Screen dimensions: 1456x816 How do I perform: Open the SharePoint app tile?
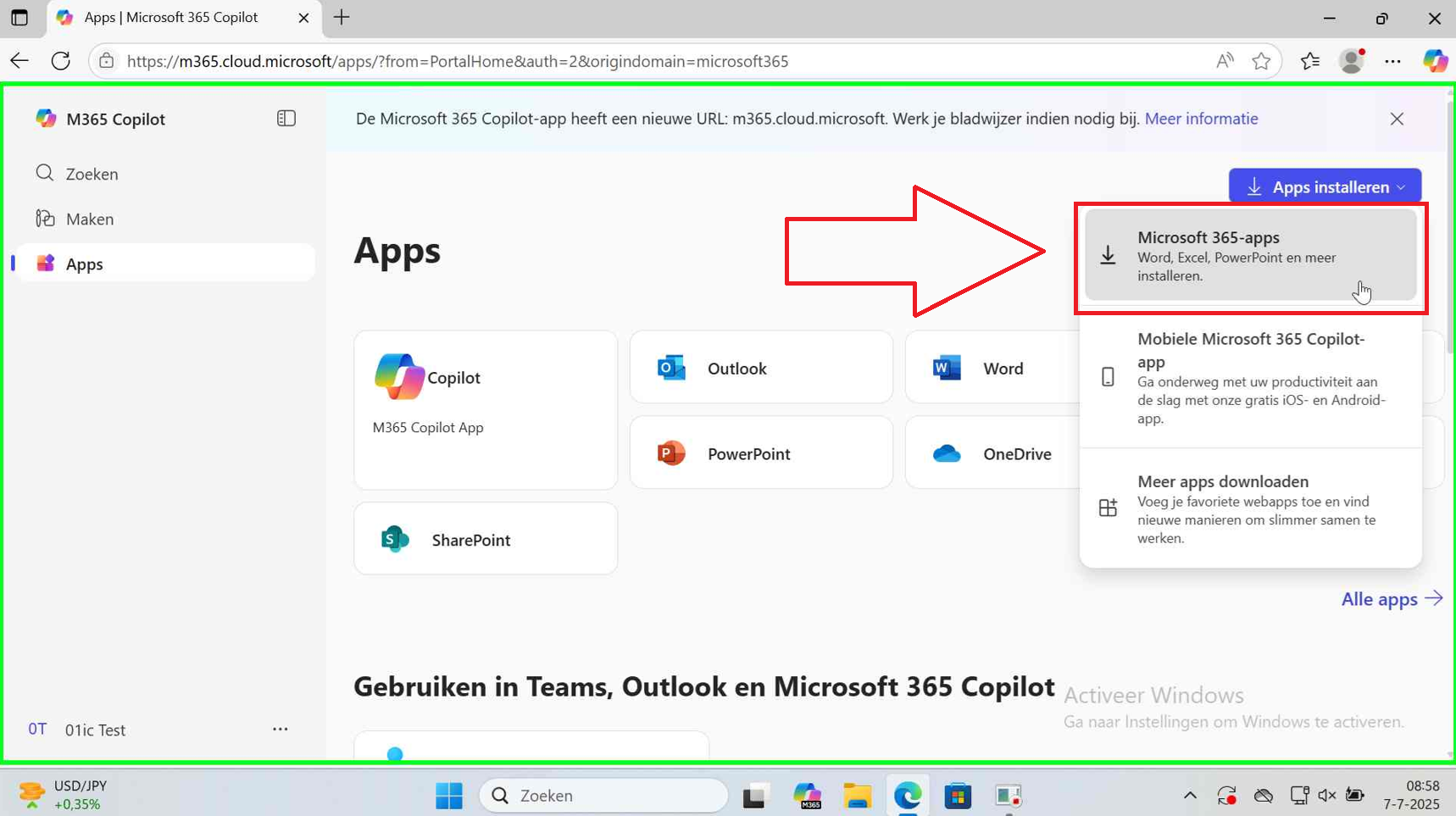point(485,539)
